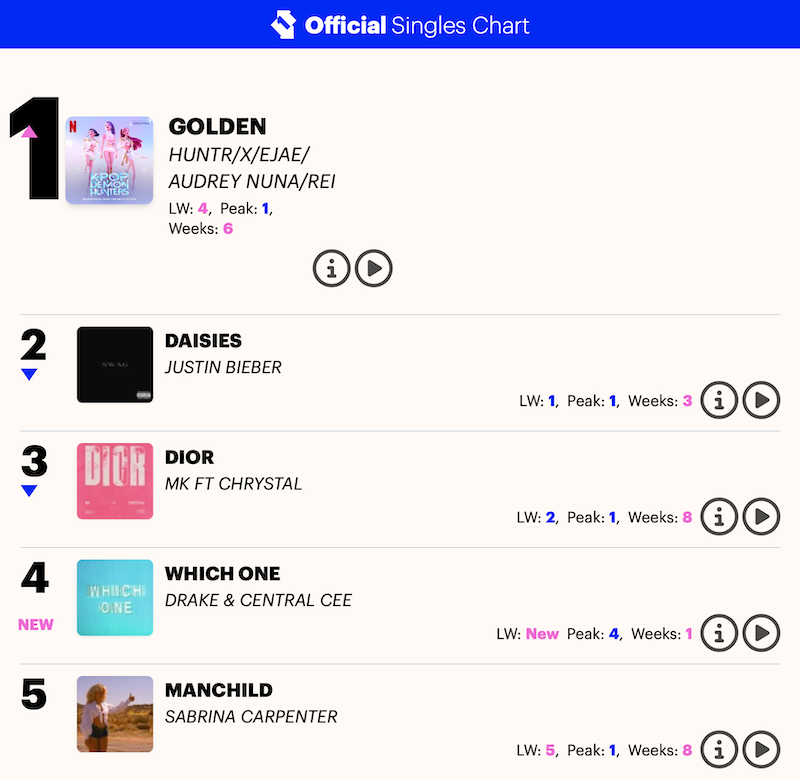The height and width of the screenshot is (780, 800).
Task: Show info for Dior by MK
Action: (719, 517)
